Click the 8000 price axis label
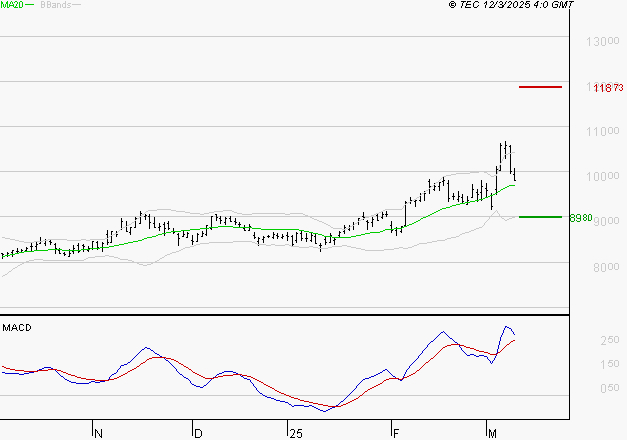The width and height of the screenshot is (627, 440). click(606, 267)
